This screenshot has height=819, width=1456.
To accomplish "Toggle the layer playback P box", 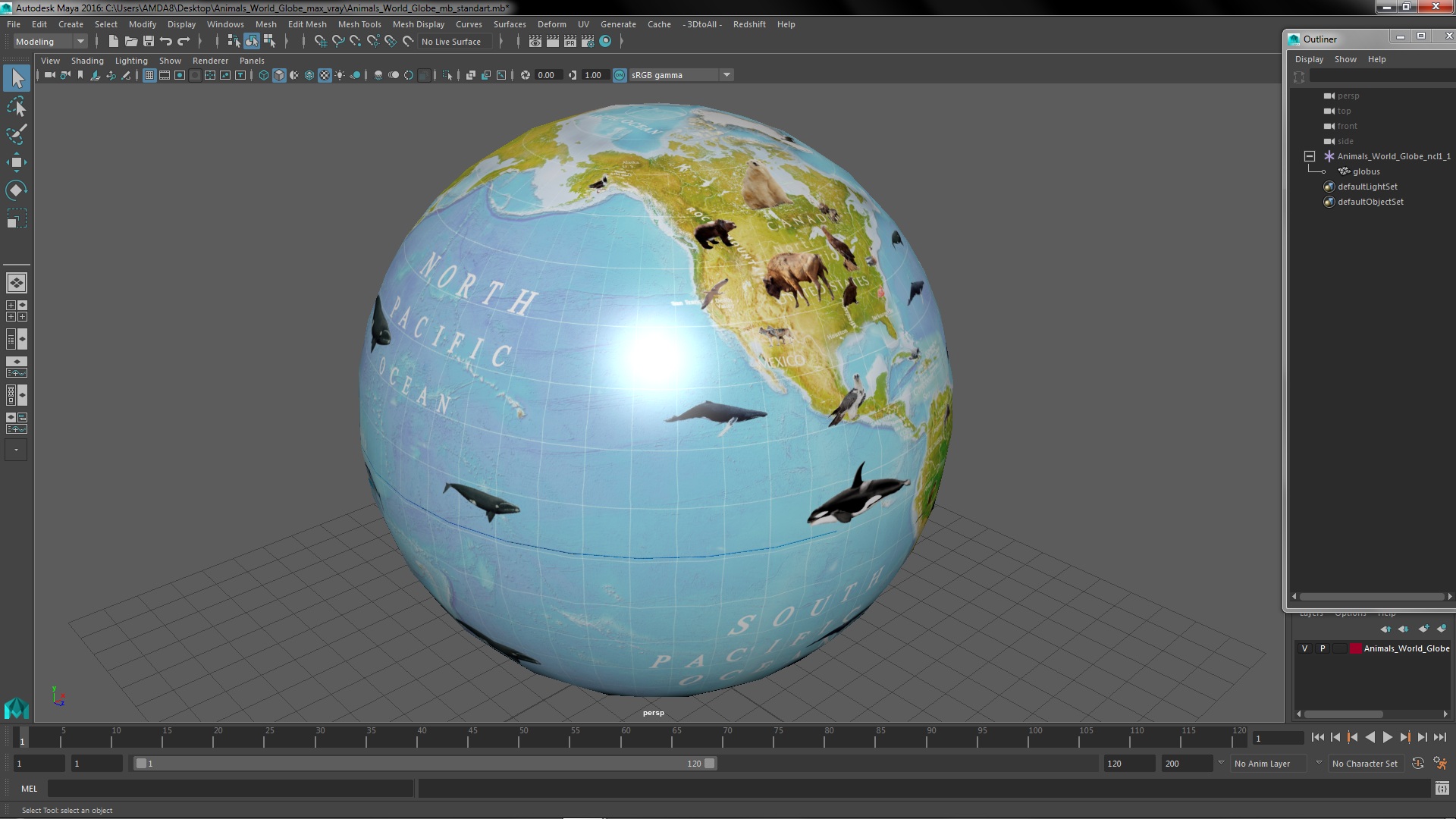I will (x=1323, y=648).
